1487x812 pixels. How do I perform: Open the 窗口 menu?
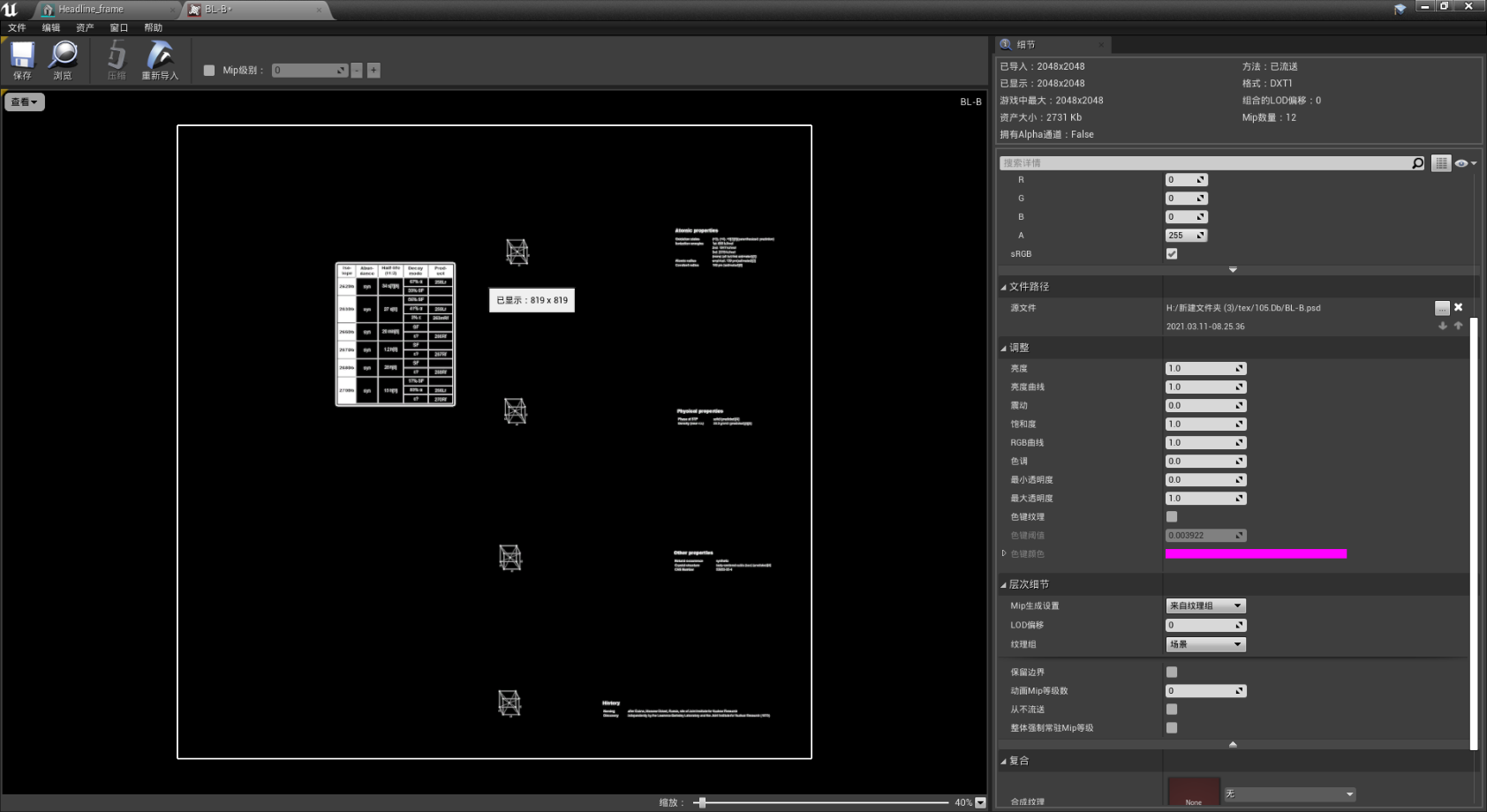[119, 28]
